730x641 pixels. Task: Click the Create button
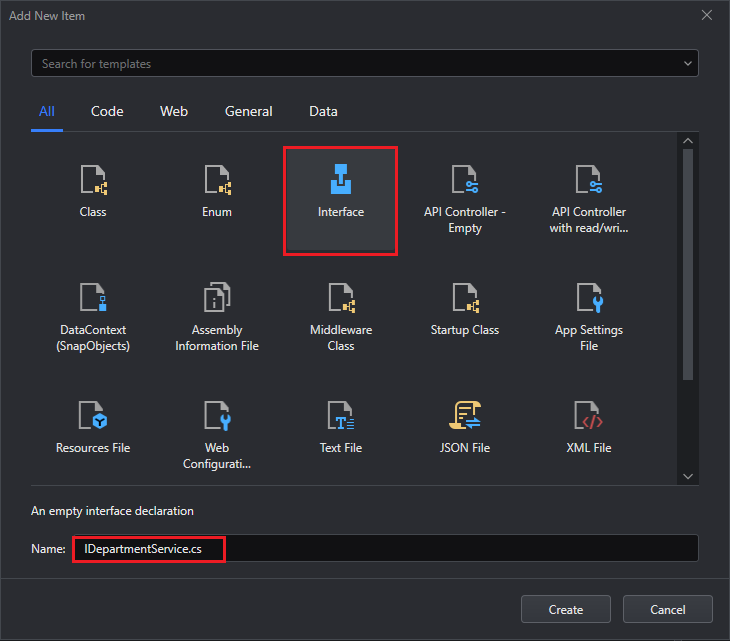tap(566, 609)
